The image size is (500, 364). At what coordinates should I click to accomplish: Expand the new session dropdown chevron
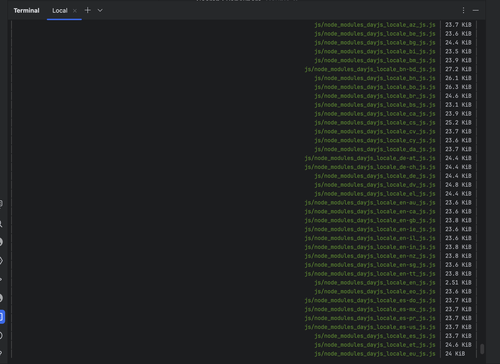point(100,11)
